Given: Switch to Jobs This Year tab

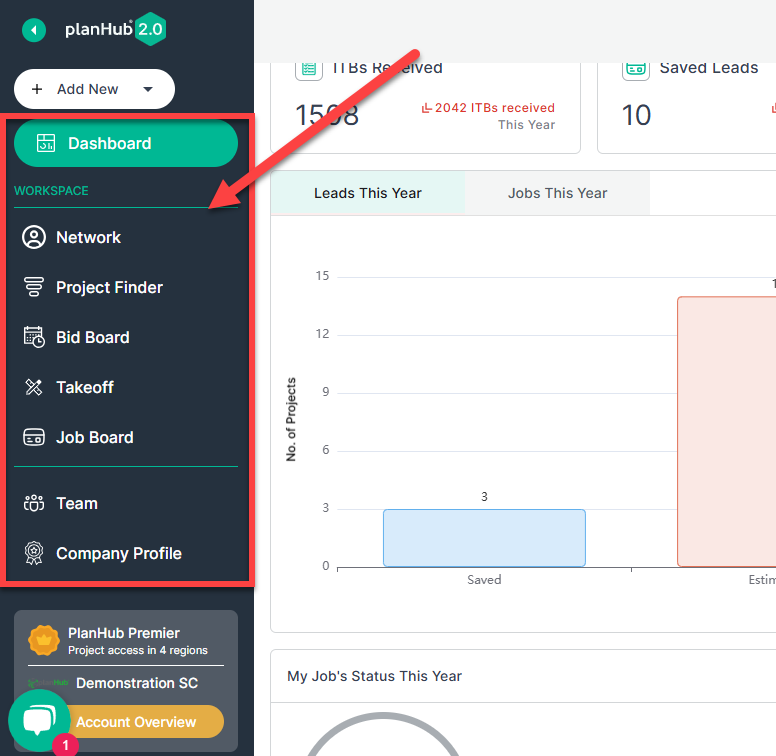Looking at the screenshot, I should pyautogui.click(x=557, y=193).
